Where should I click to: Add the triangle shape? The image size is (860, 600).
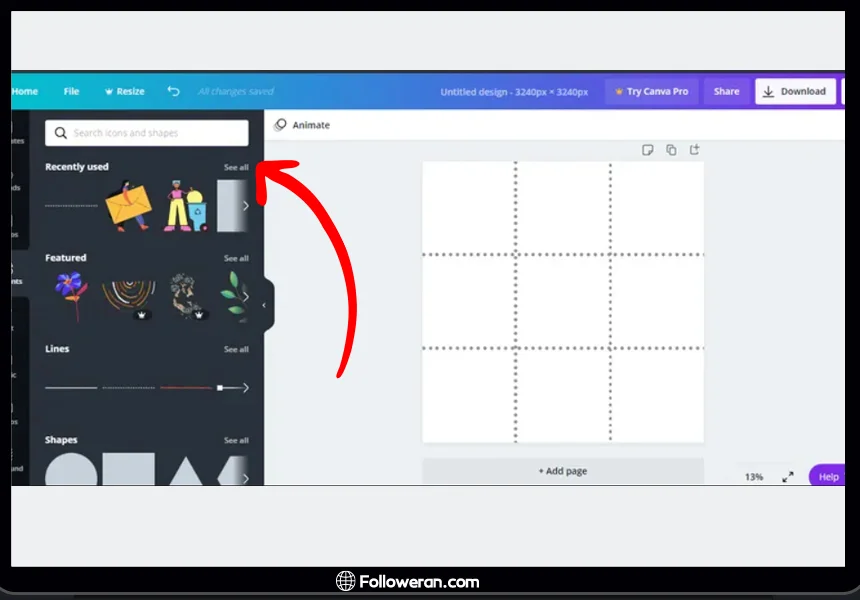point(187,472)
